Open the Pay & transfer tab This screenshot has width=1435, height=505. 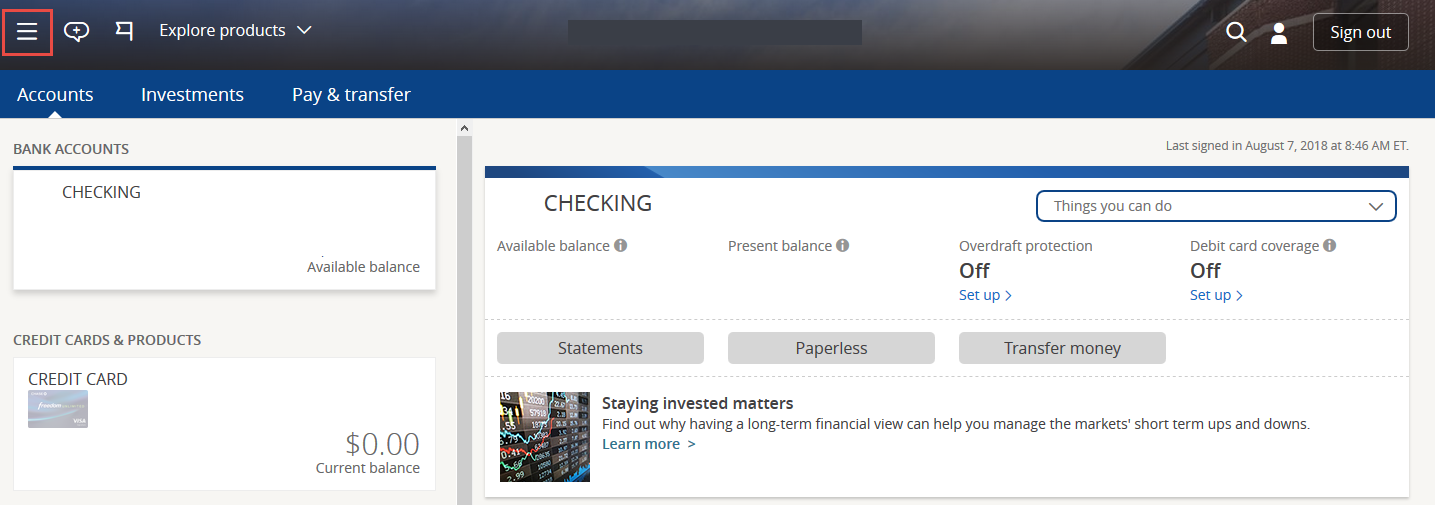pyautogui.click(x=351, y=95)
